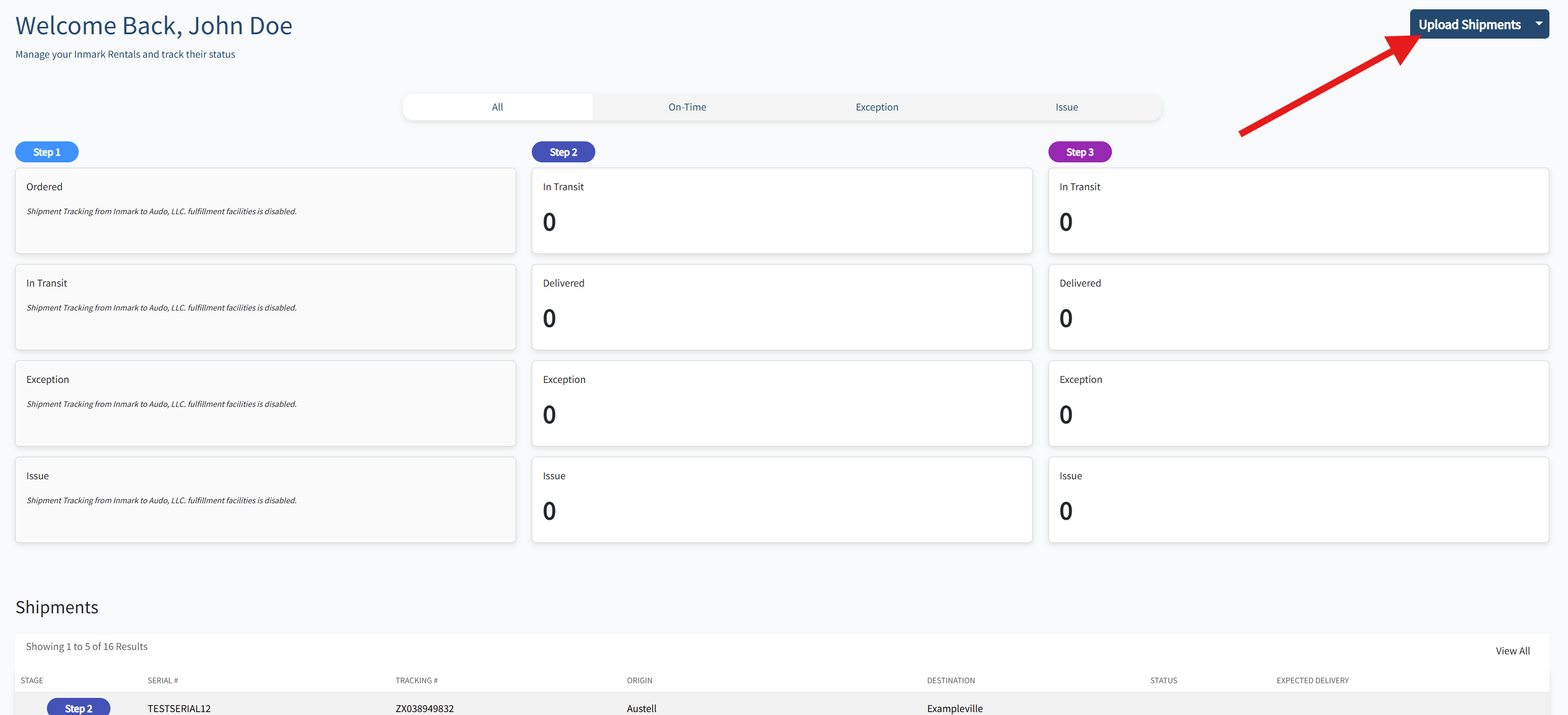The height and width of the screenshot is (715, 1568).
Task: Select the Step 2 In Transit card
Action: tap(782, 211)
